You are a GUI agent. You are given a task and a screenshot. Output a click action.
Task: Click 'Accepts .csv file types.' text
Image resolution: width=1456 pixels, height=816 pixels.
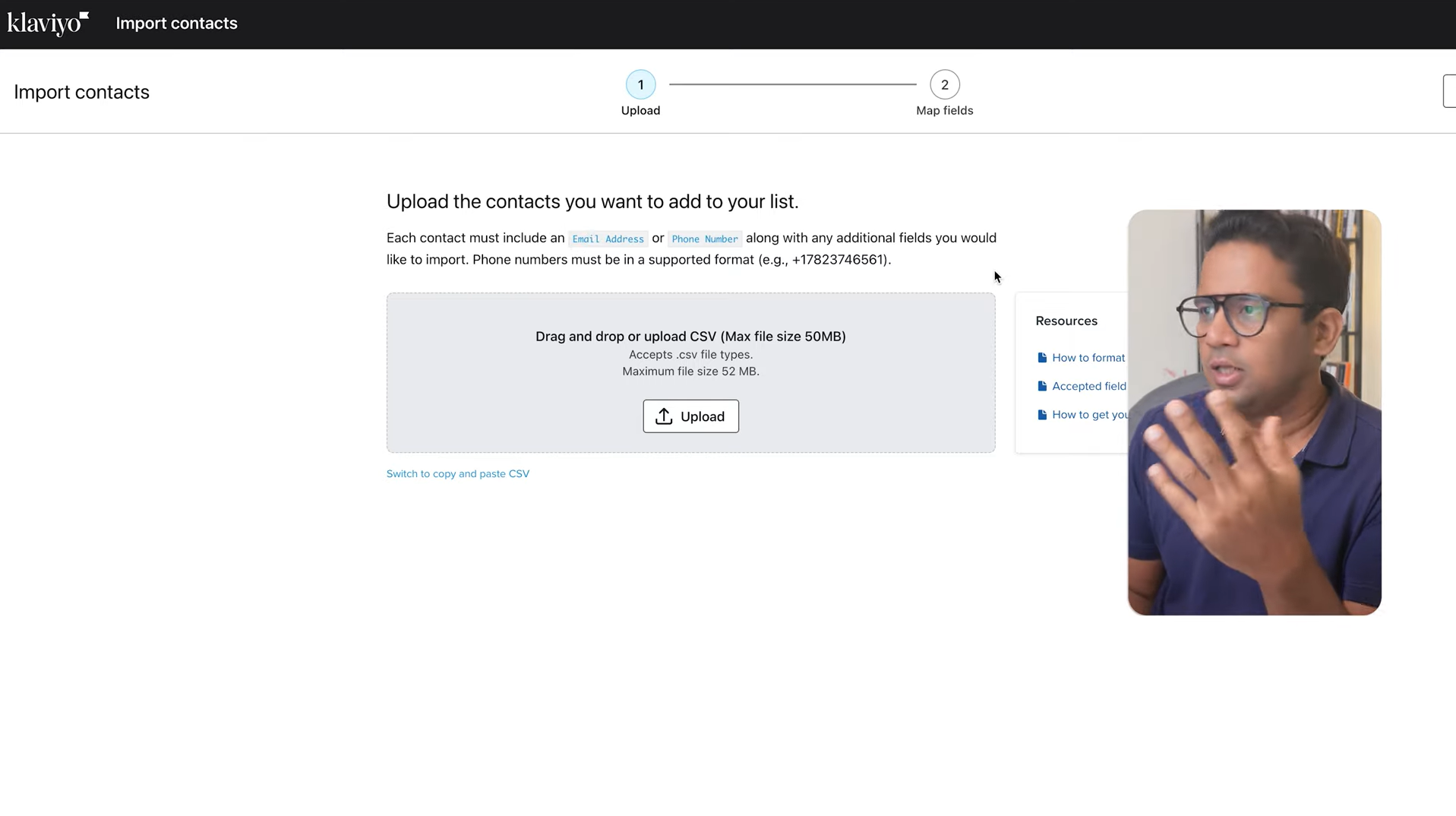(690, 355)
